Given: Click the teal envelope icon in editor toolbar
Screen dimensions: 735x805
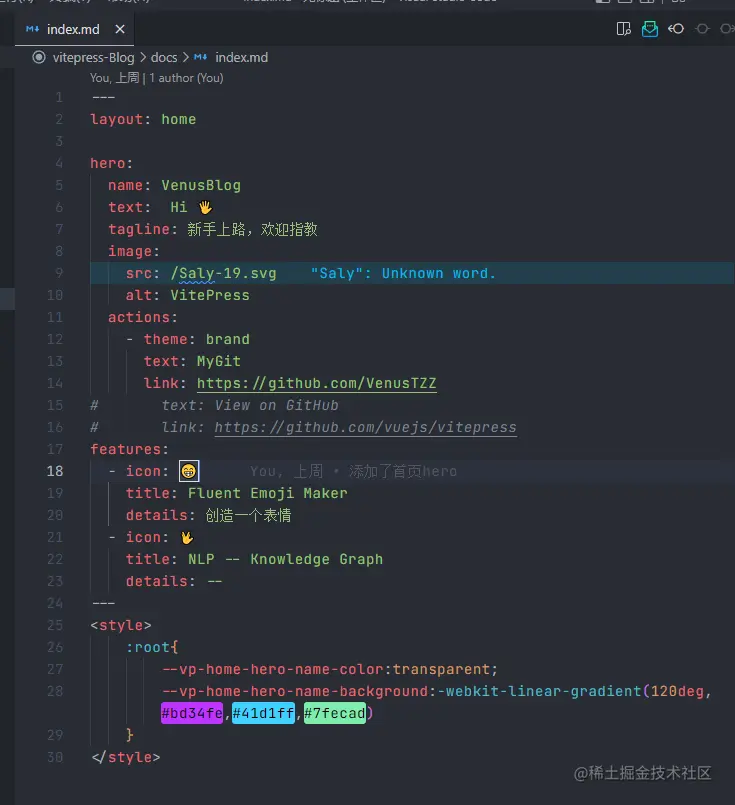Looking at the screenshot, I should click(649, 29).
